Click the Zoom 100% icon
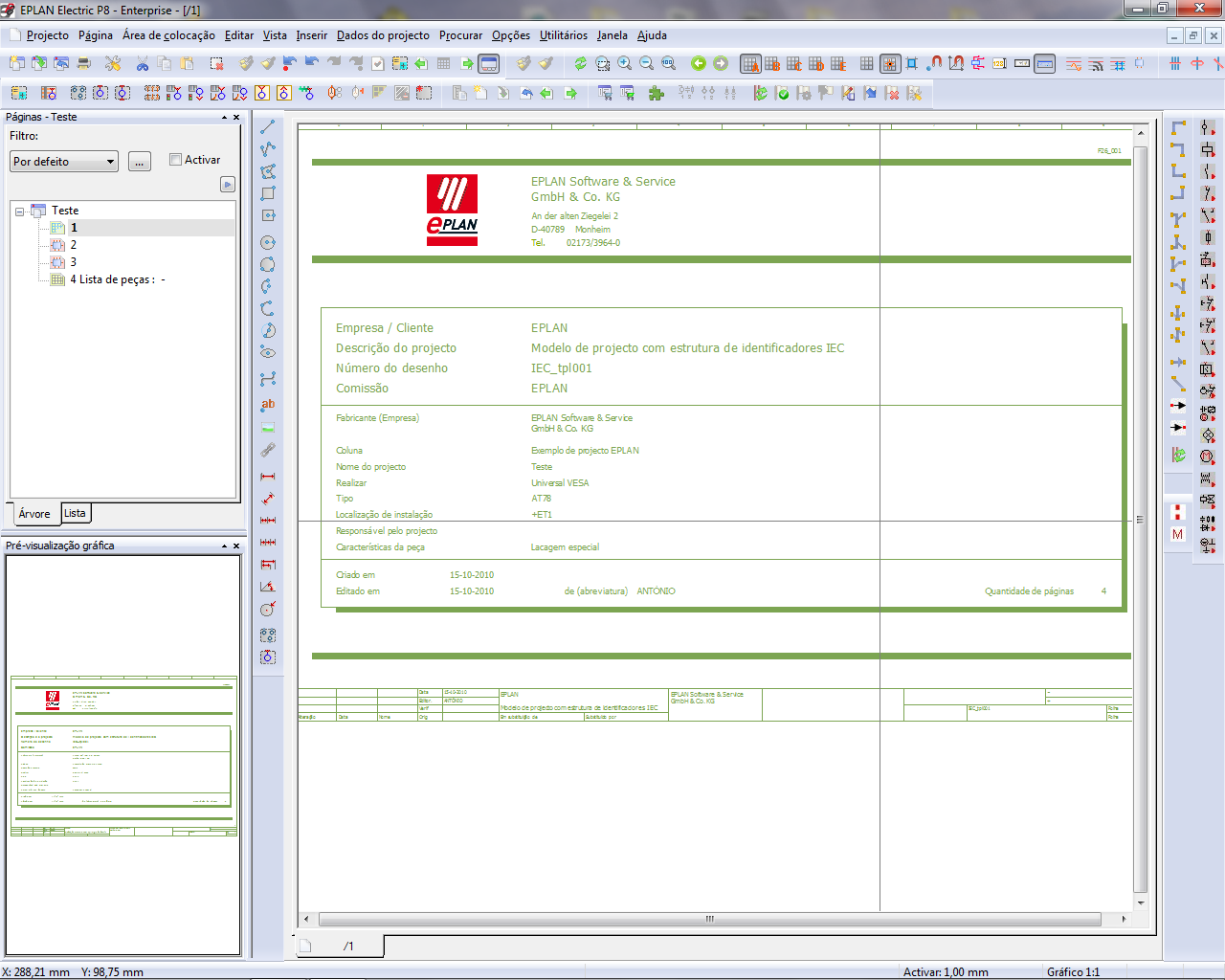Image resolution: width=1225 pixels, height=980 pixels. click(668, 63)
